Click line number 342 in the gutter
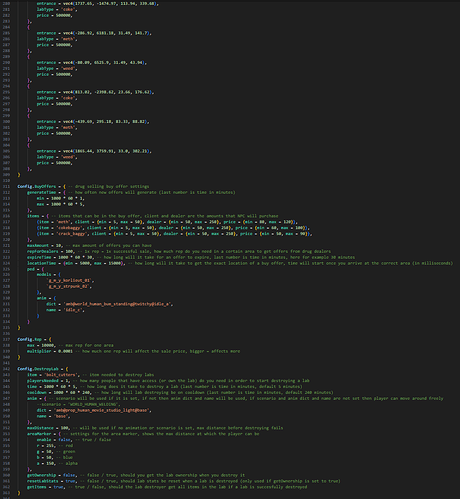460x499 pixels. (7, 369)
